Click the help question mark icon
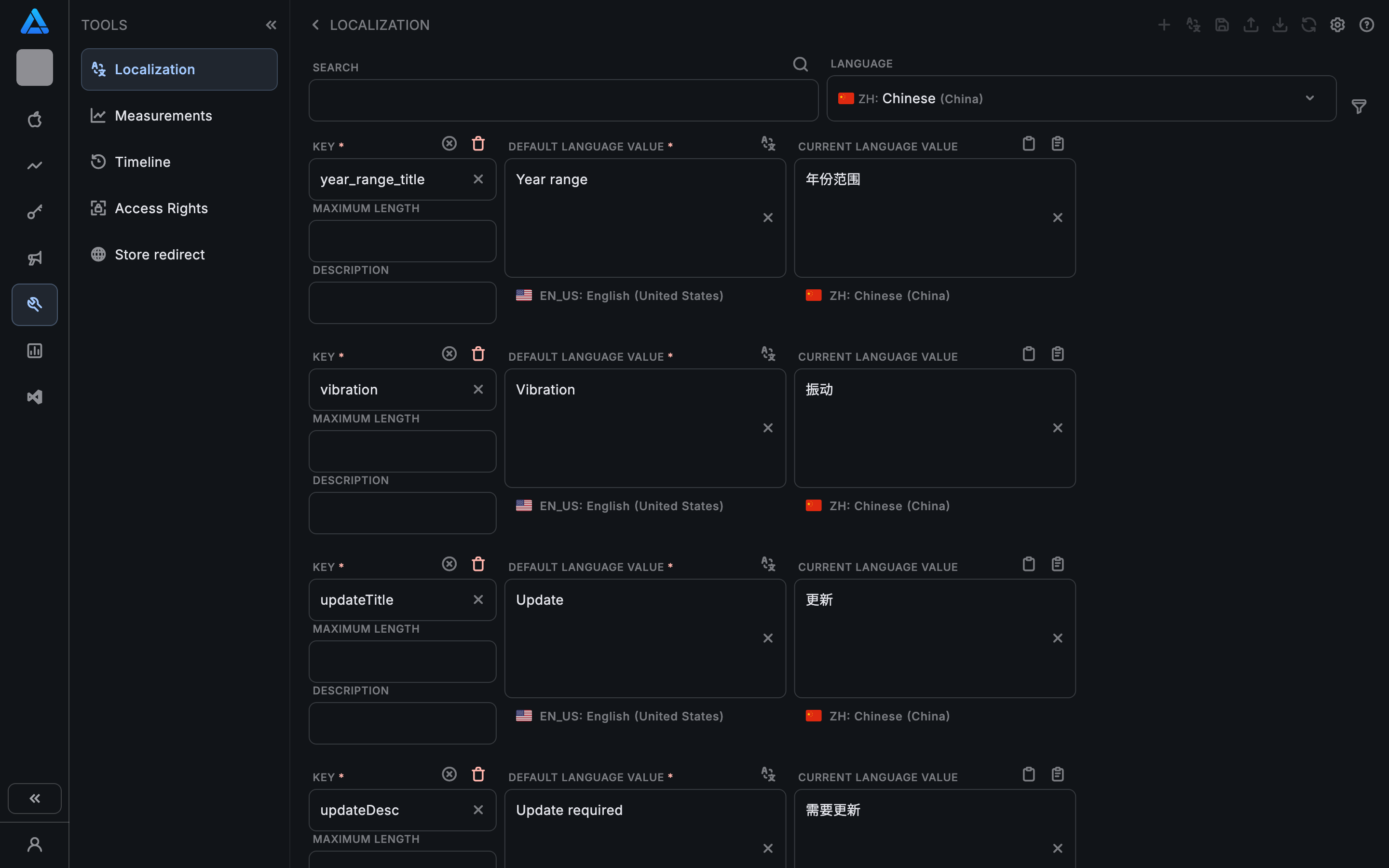1389x868 pixels. (x=1367, y=25)
